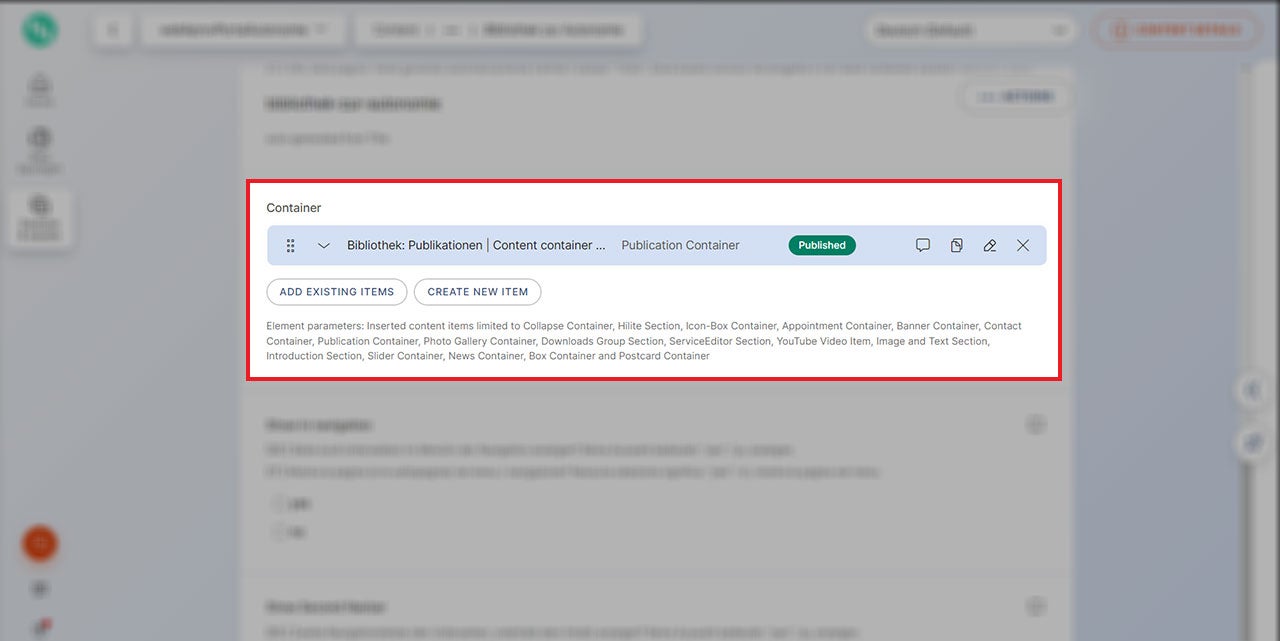The image size is (1280, 641).
Task: Select the No radio option under navigation settings
Action: 279,532
